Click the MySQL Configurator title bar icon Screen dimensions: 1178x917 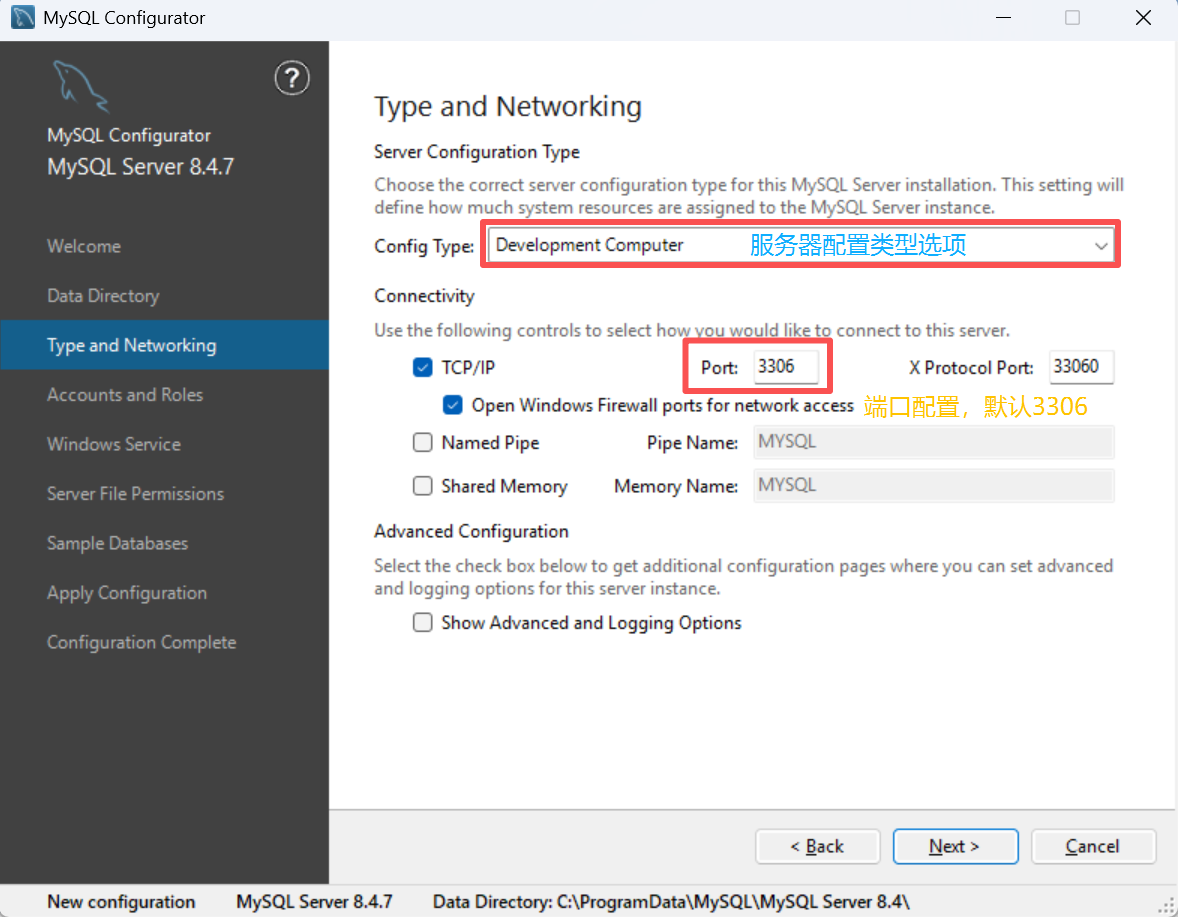coord(23,17)
